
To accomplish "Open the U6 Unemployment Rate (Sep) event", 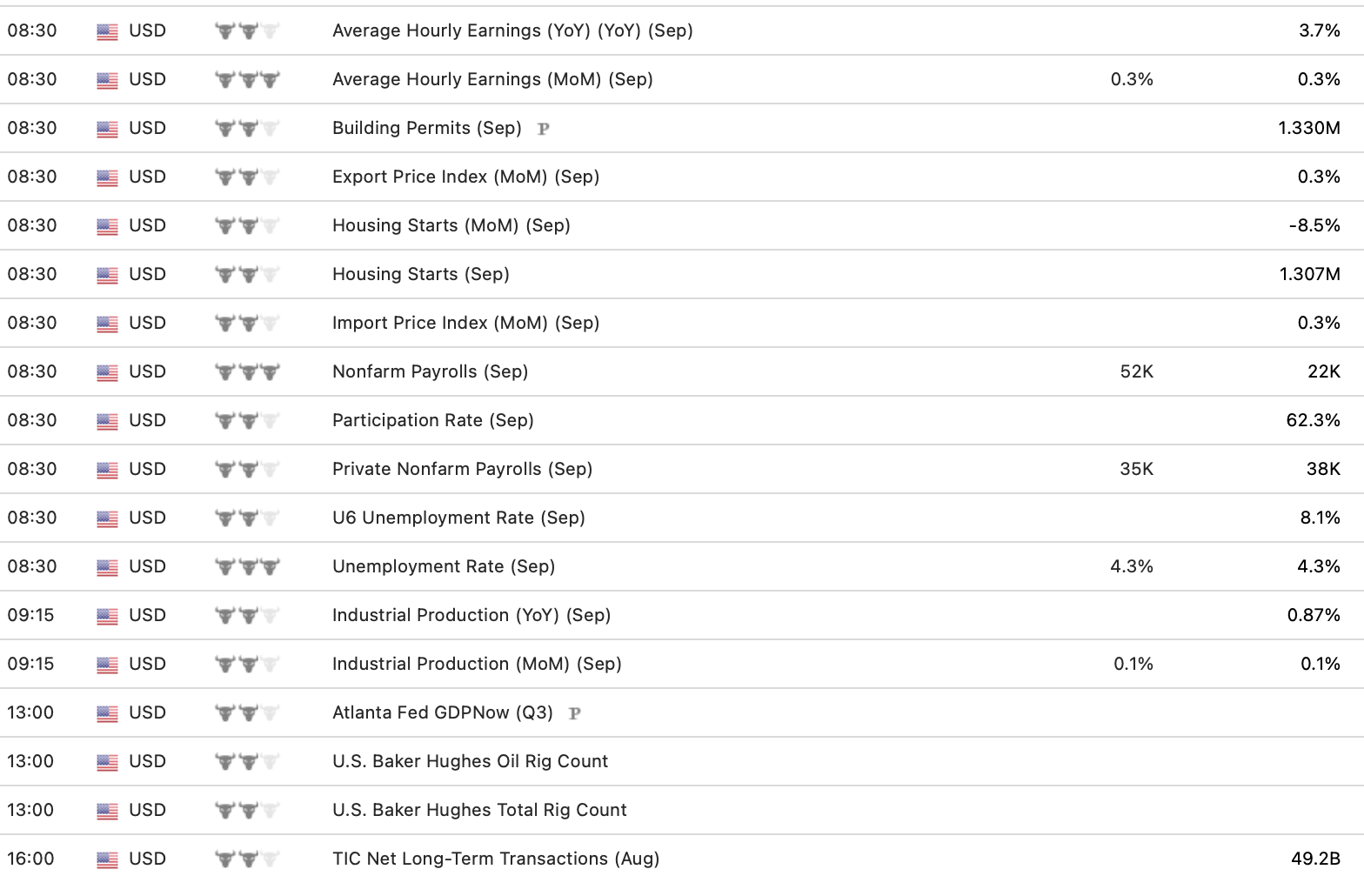I will point(458,518).
